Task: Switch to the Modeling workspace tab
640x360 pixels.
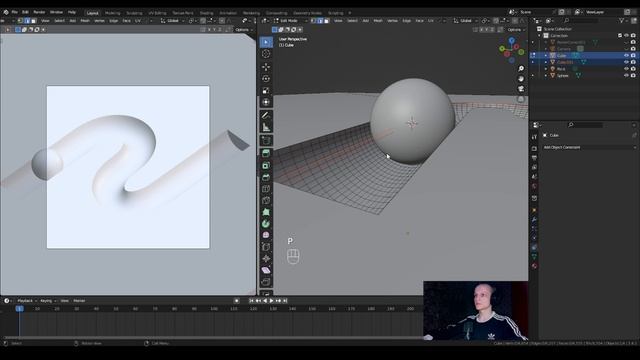Action: pos(113,13)
